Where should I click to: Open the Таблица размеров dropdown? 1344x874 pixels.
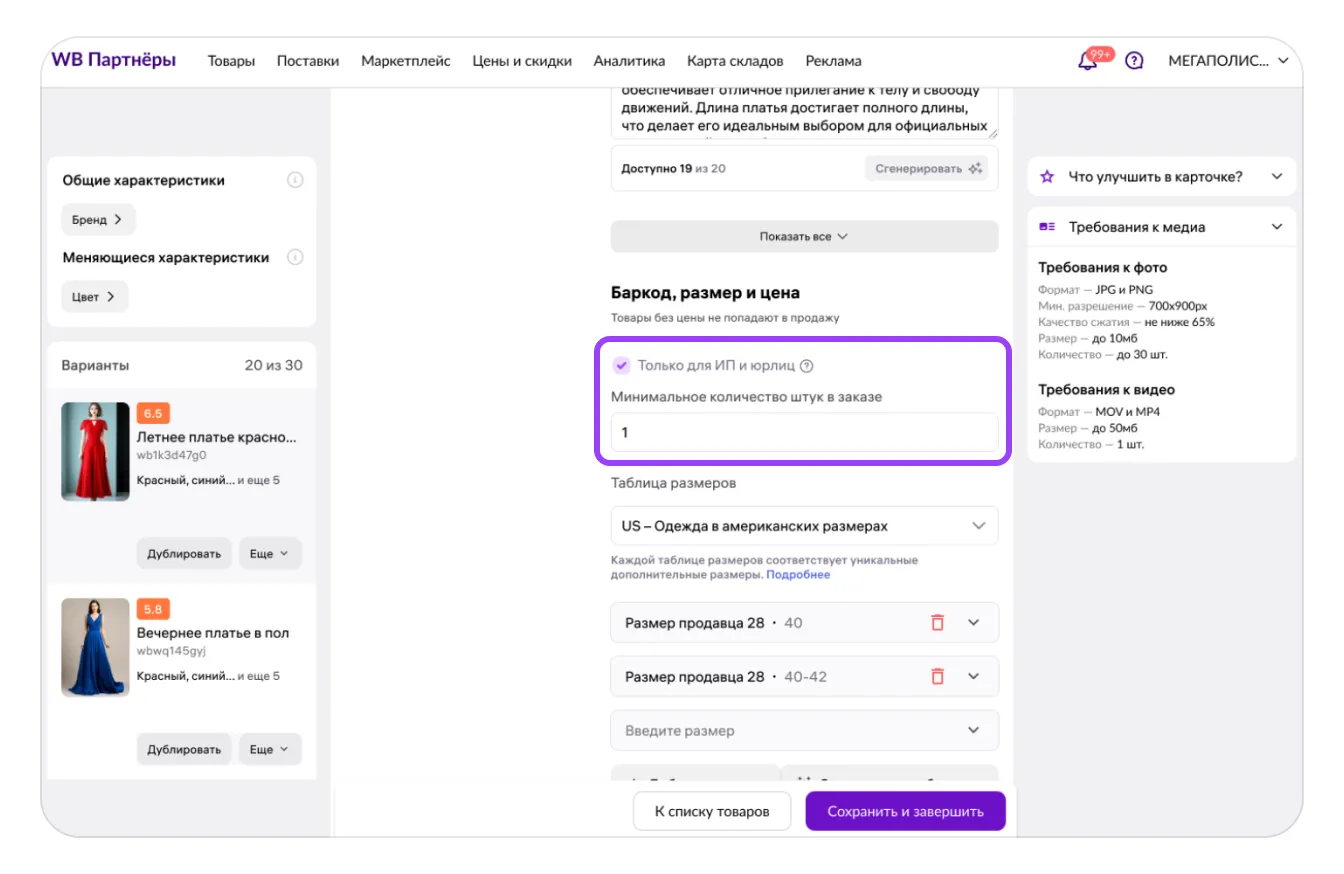click(x=804, y=526)
